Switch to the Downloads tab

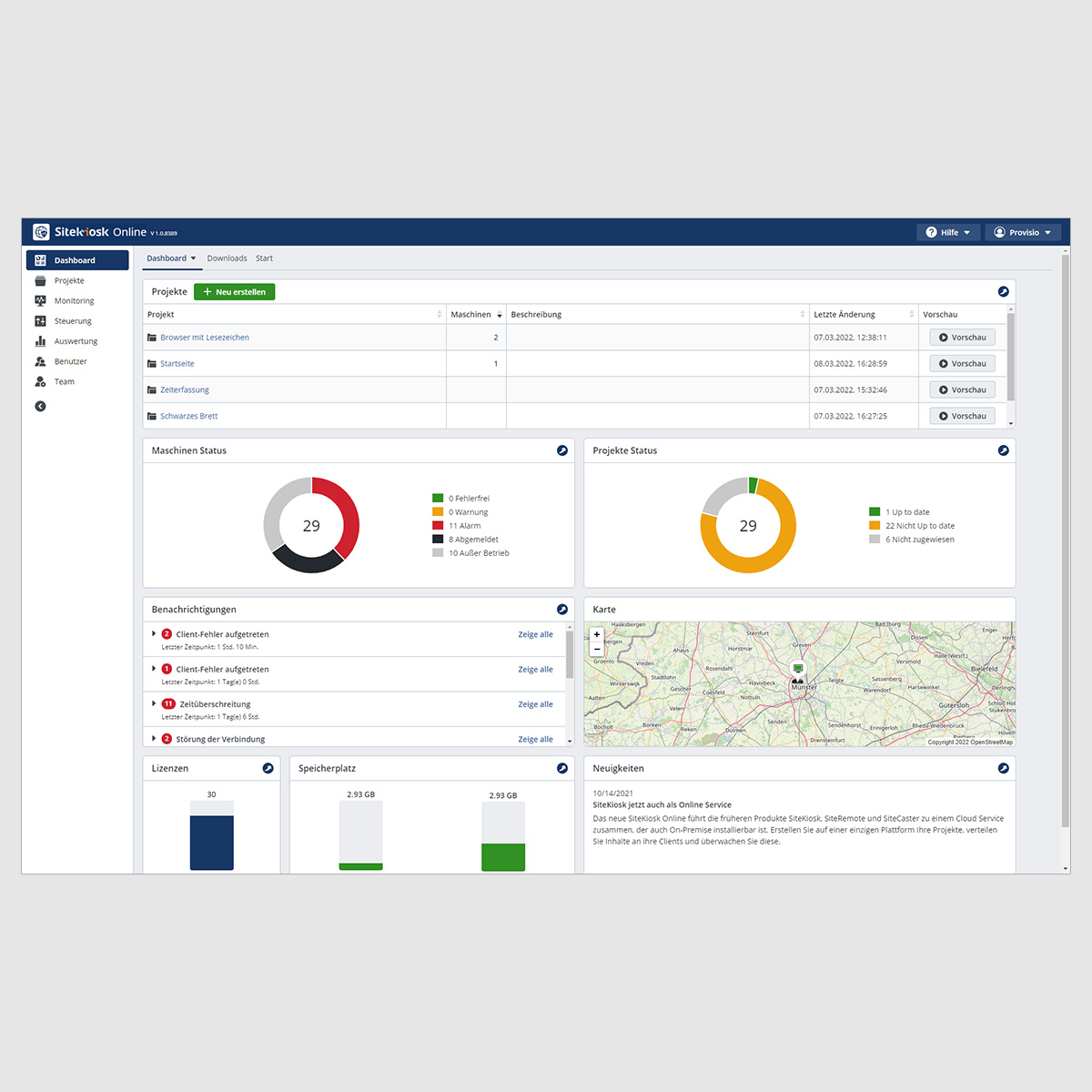click(x=227, y=258)
